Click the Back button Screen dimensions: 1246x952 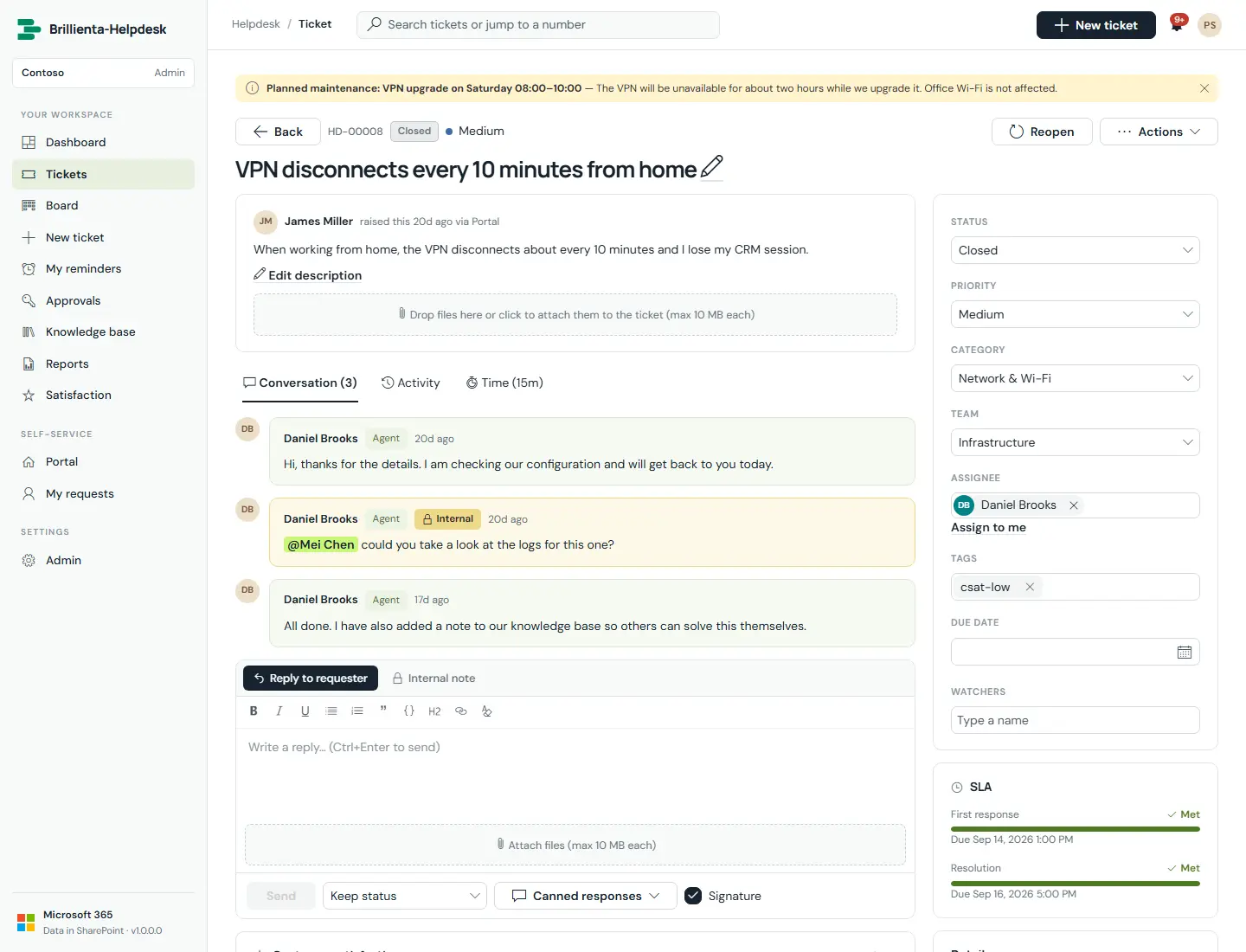pos(278,132)
